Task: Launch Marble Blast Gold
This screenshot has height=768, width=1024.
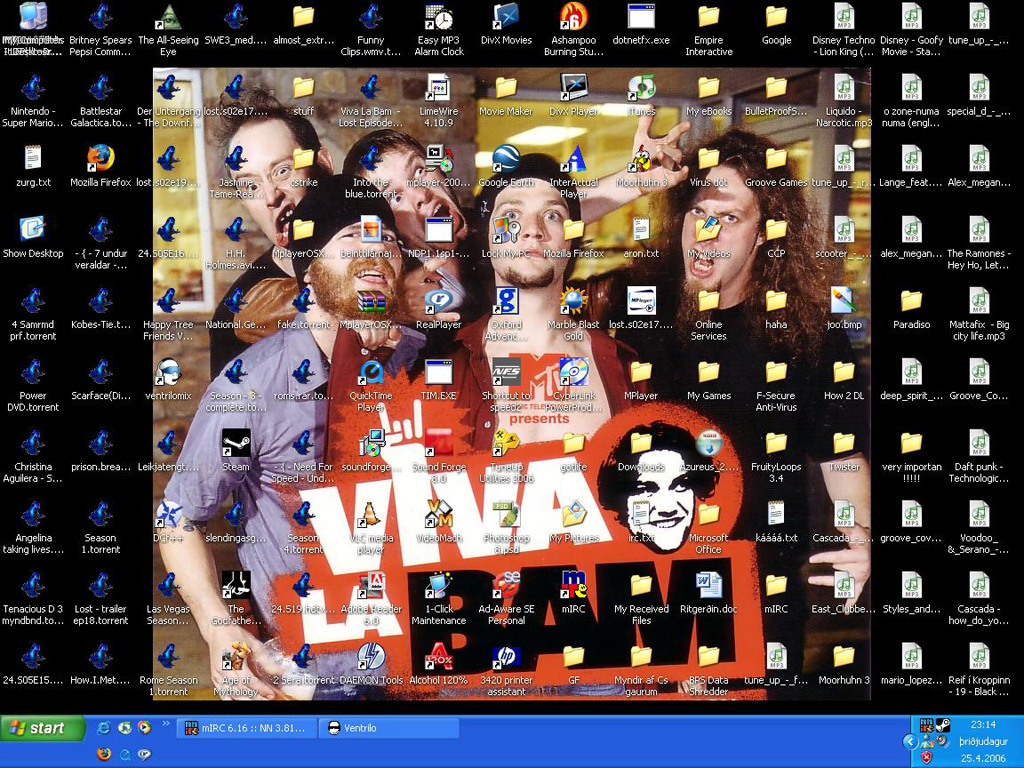Action: 573,314
